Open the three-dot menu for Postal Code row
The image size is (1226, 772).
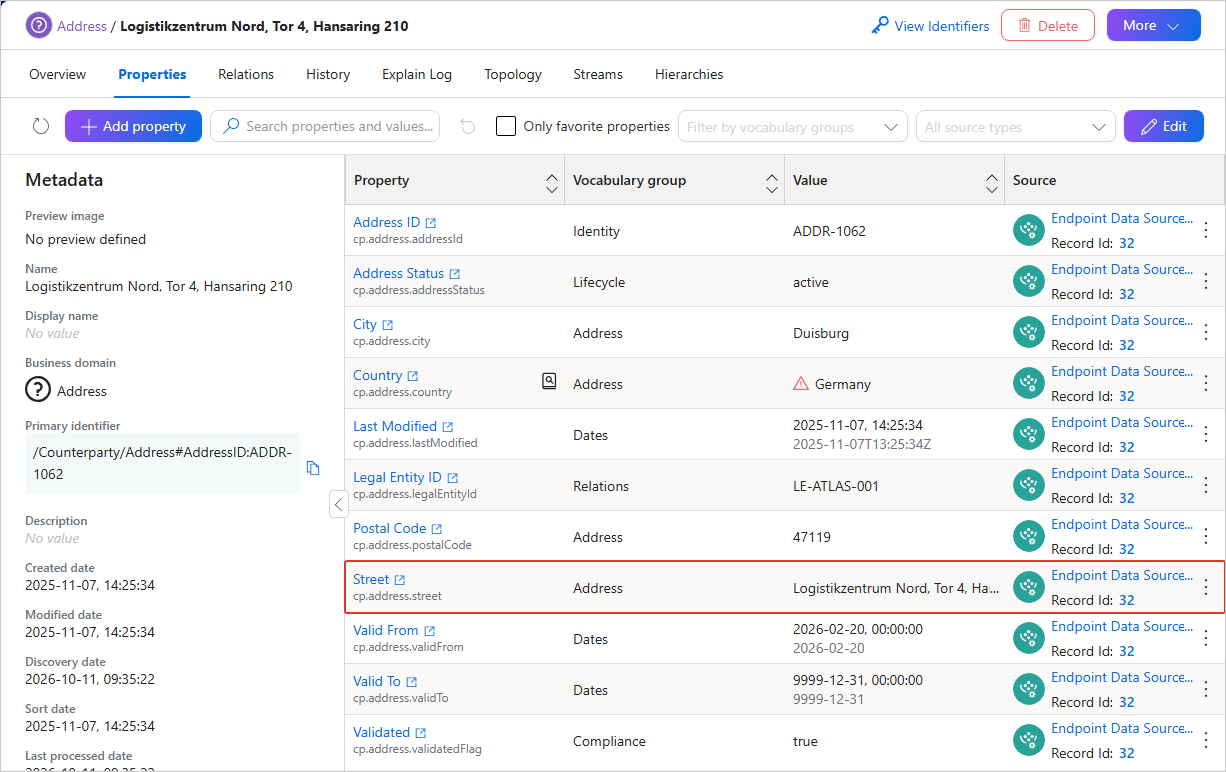(1206, 536)
